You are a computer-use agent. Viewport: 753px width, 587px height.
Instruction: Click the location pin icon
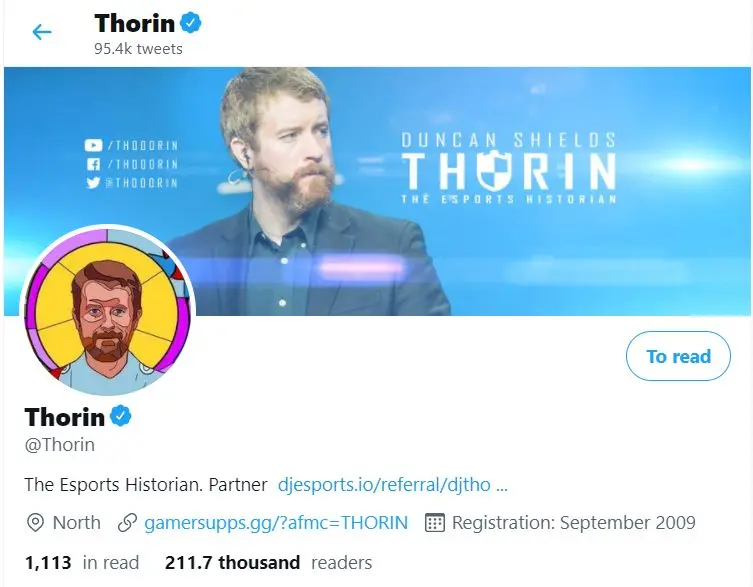point(35,523)
